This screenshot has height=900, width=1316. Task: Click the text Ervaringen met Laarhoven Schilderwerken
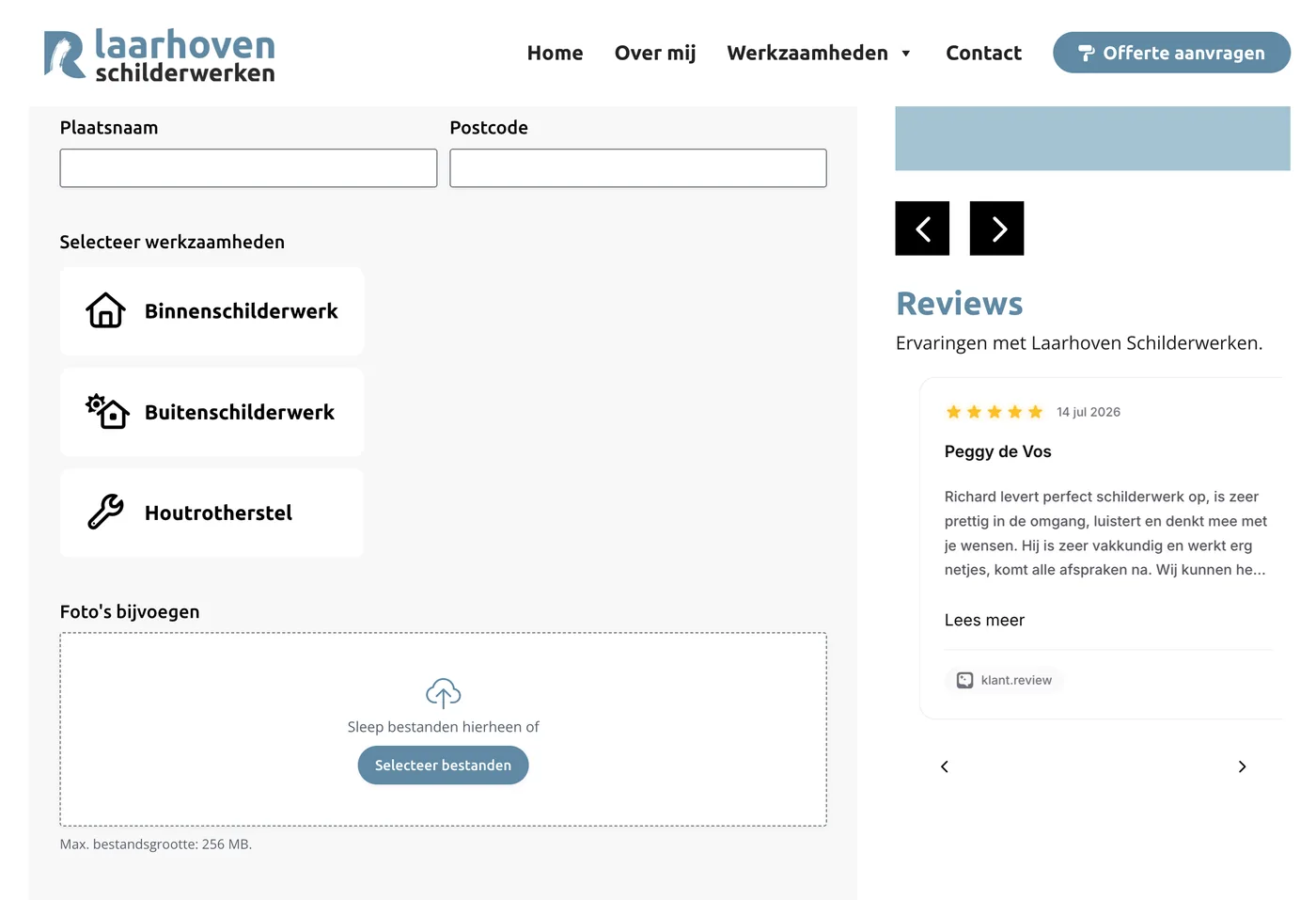coord(1079,343)
